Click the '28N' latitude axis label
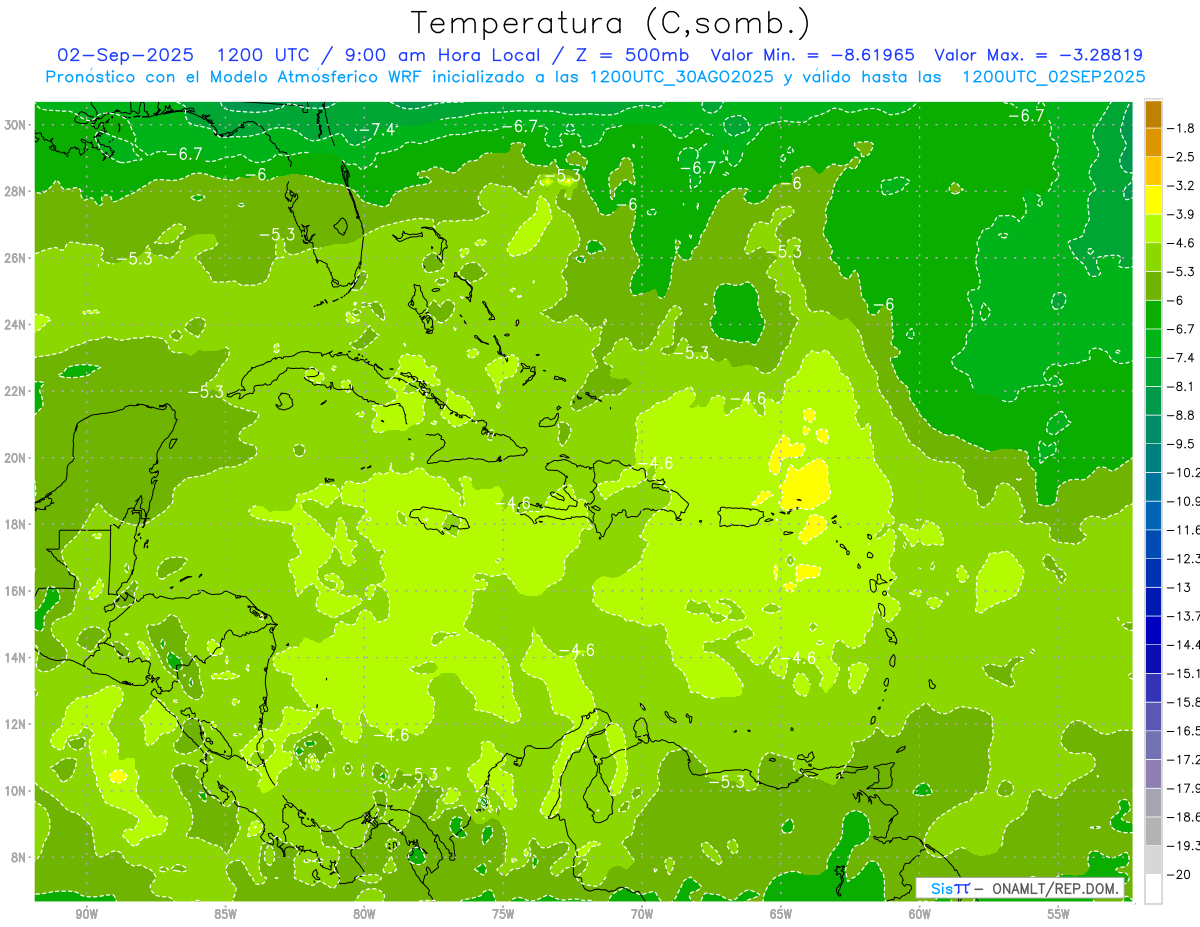Viewport: 1200px width, 927px height. 17,191
